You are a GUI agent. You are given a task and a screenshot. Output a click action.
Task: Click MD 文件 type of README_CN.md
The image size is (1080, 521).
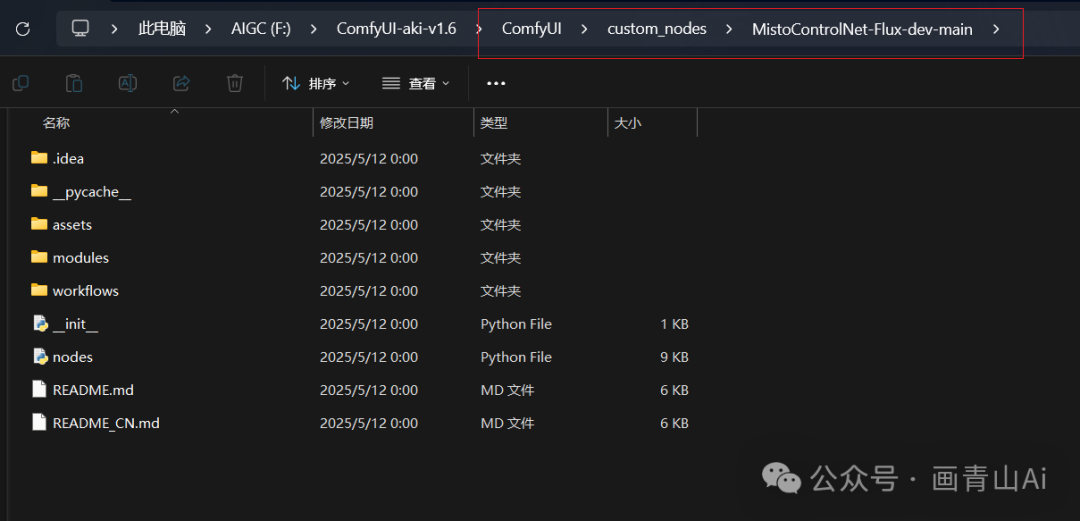507,423
